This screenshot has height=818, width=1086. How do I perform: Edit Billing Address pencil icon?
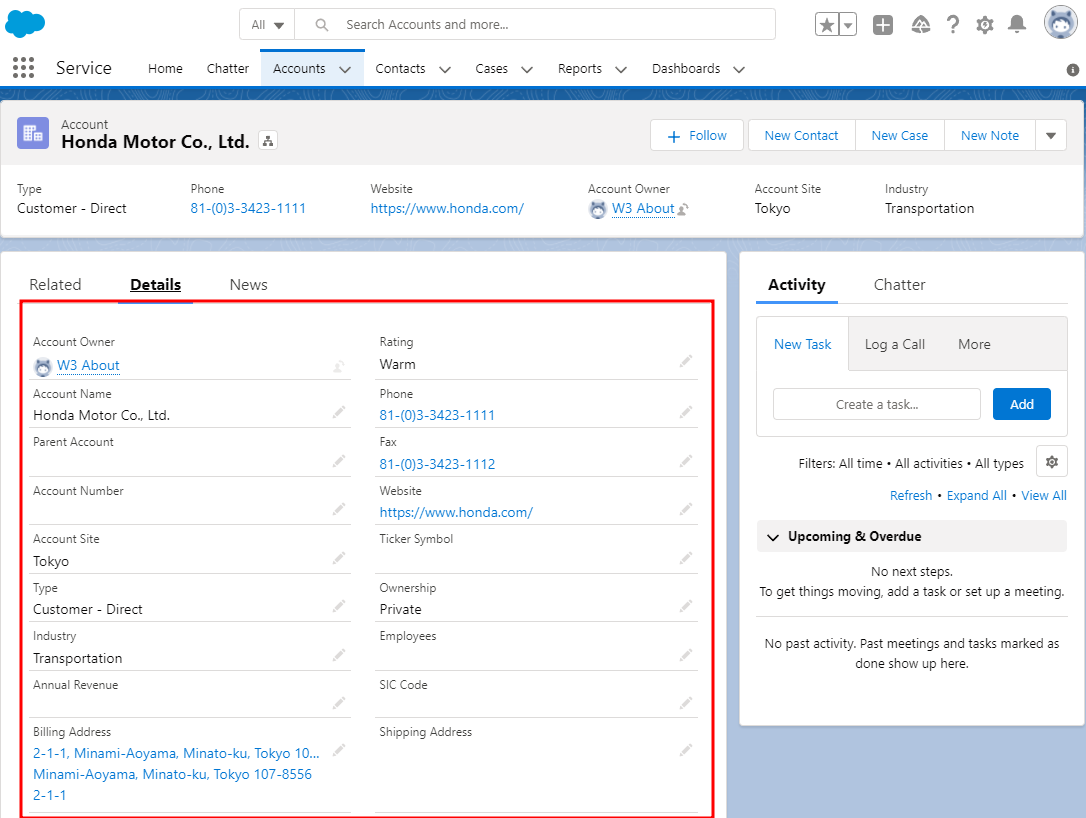pos(339,749)
